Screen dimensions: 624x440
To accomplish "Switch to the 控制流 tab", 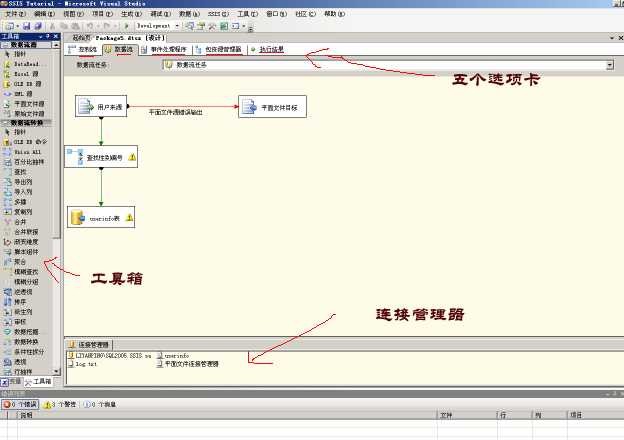I will coord(83,50).
